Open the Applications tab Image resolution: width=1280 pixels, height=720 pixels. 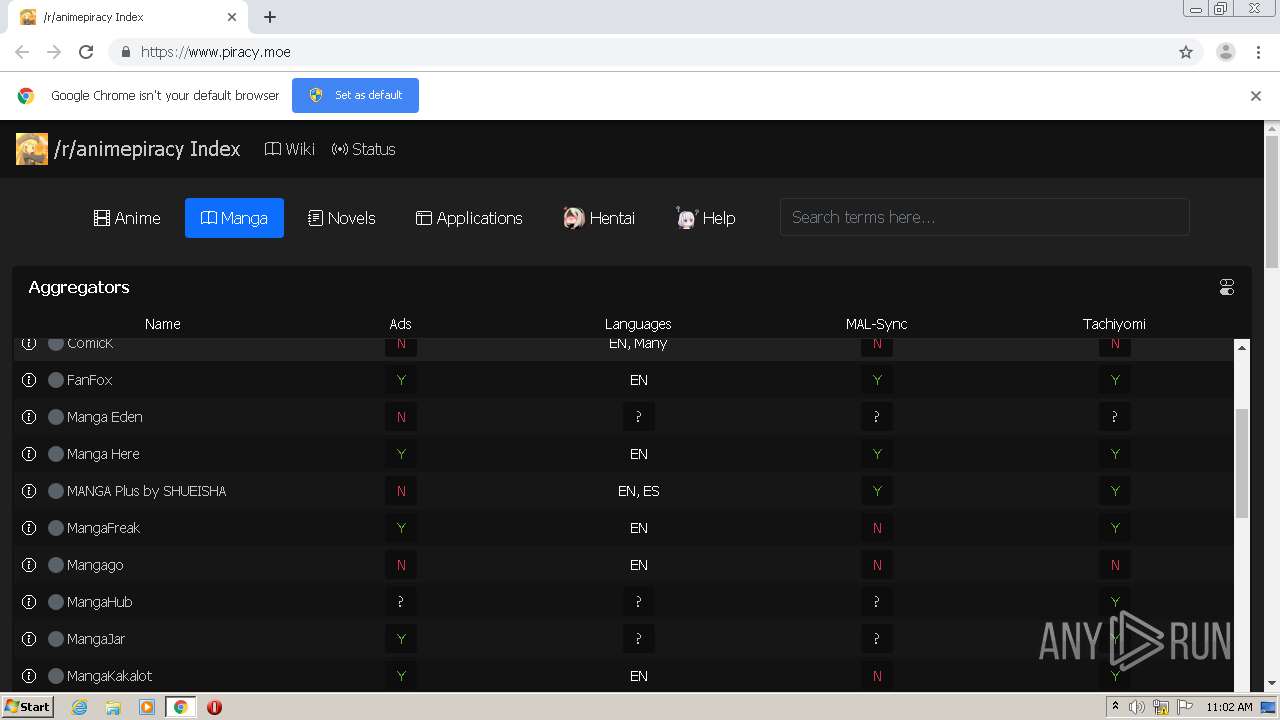[469, 218]
